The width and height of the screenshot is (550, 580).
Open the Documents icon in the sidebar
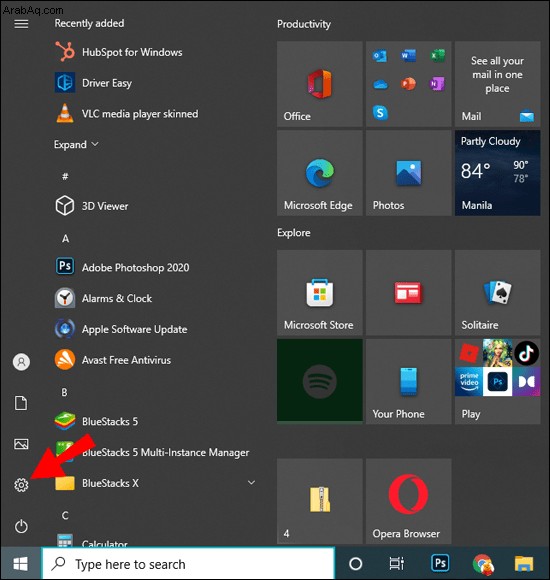[21, 403]
